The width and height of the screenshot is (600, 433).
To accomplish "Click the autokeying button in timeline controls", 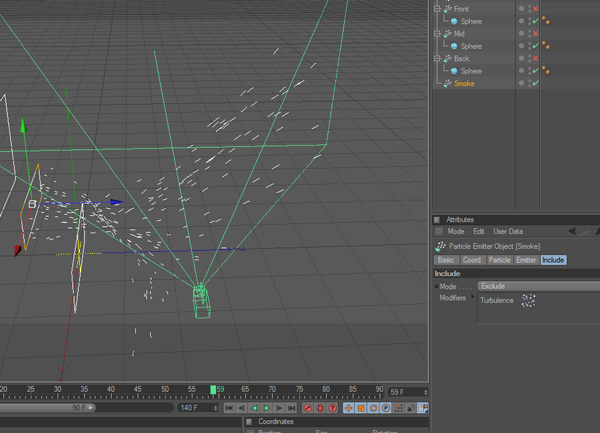I will (x=321, y=408).
